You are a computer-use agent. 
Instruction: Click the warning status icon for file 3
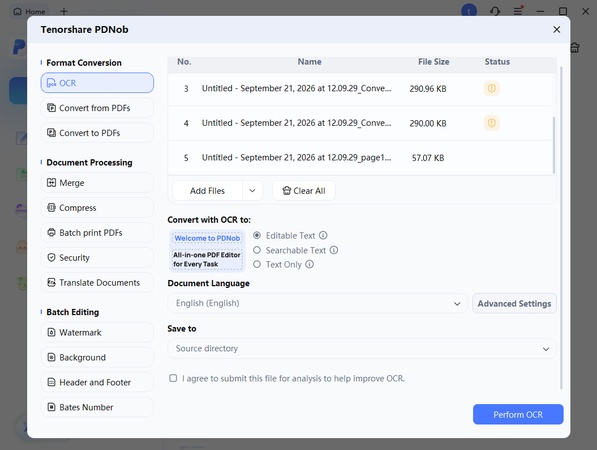click(492, 88)
